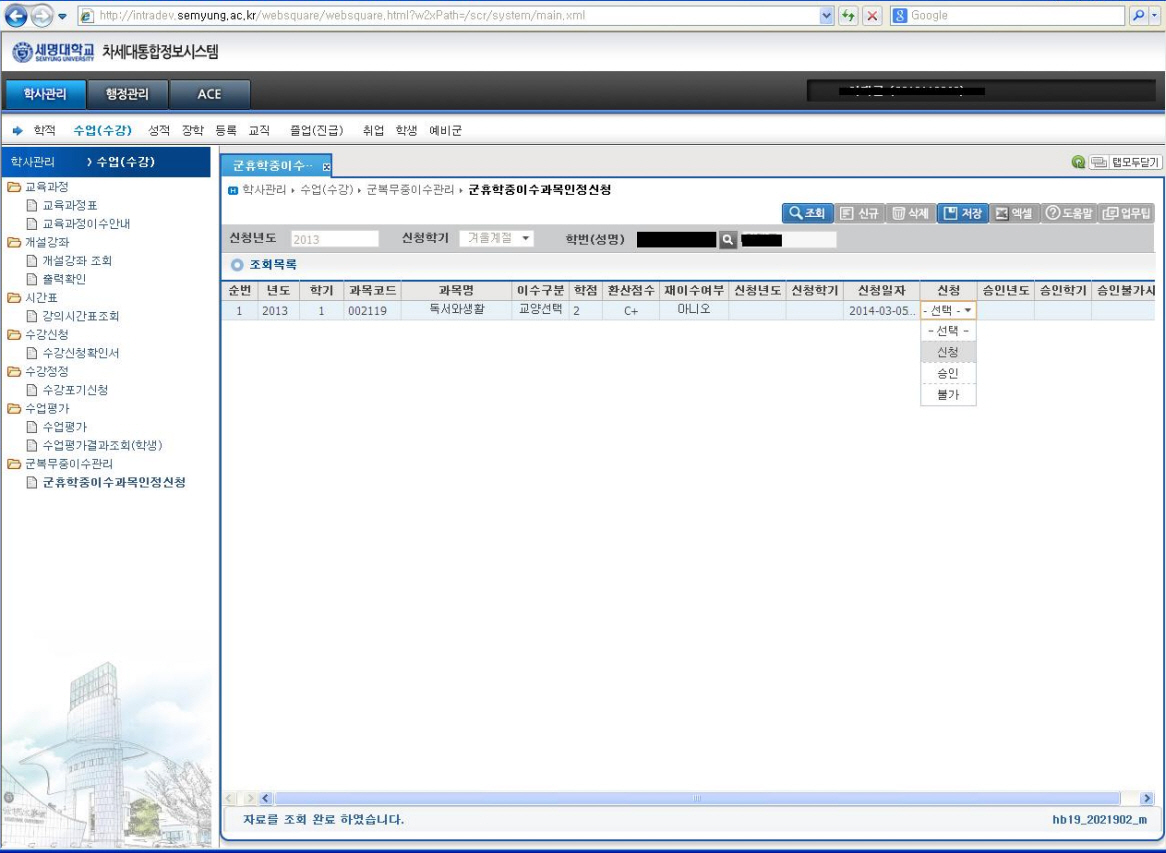
Task: Open 개설강좌 조회 in the sidebar tree
Action: pyautogui.click(x=77, y=261)
